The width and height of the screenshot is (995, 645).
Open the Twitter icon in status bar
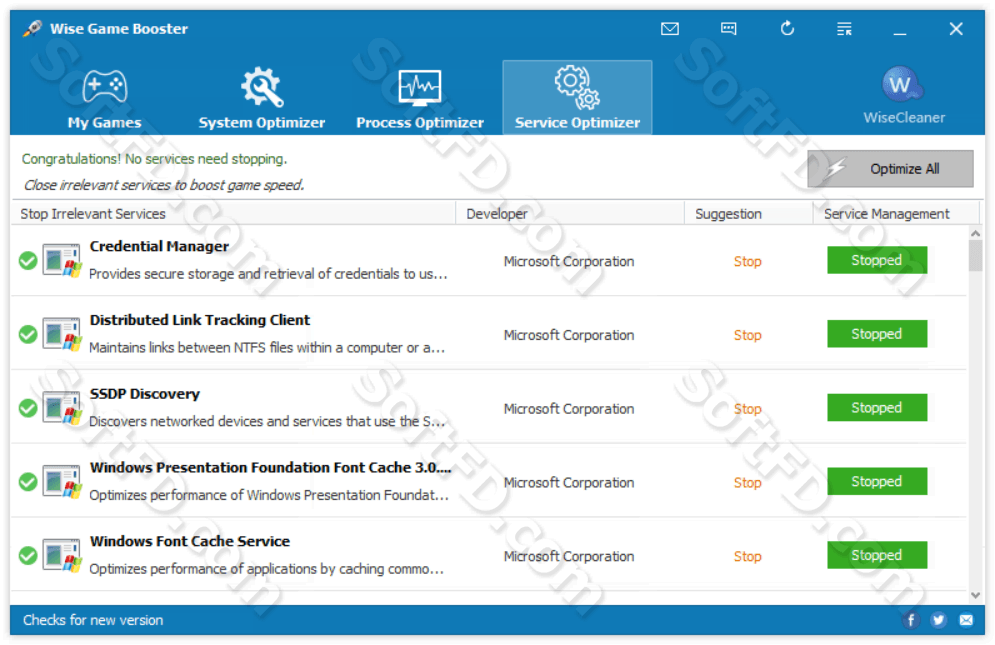(939, 620)
